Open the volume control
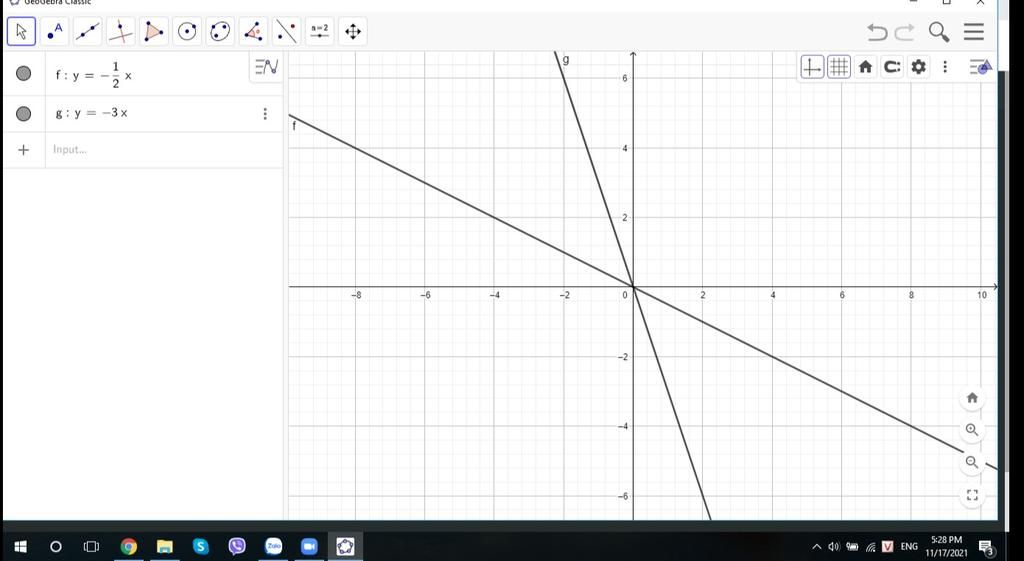This screenshot has width=1024, height=561. (x=834, y=547)
